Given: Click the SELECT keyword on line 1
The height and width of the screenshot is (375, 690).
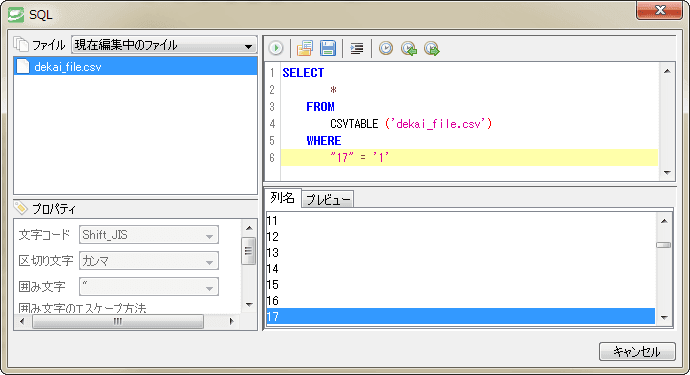Looking at the screenshot, I should 303,73.
